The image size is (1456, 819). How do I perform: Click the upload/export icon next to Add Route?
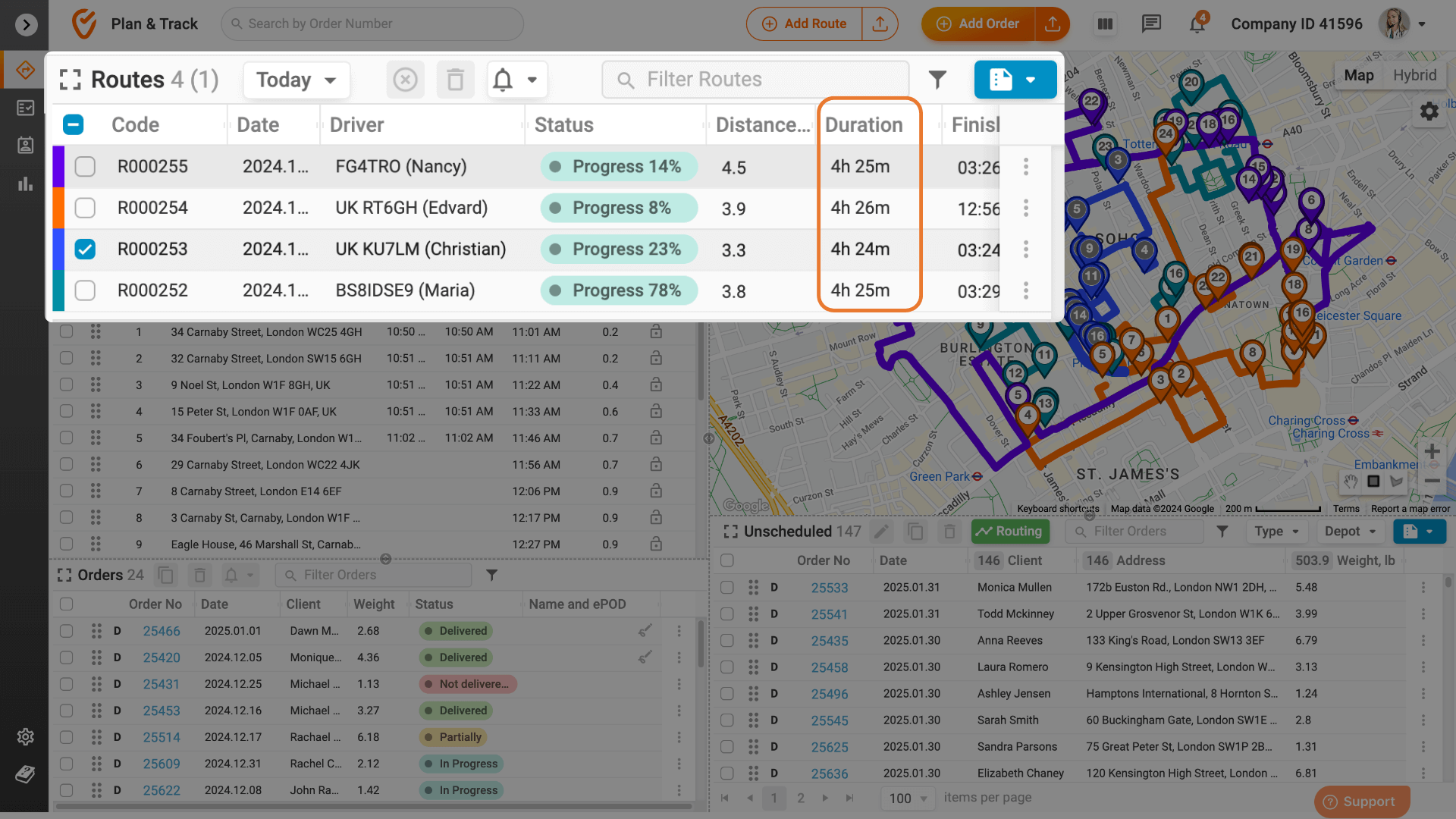879,22
